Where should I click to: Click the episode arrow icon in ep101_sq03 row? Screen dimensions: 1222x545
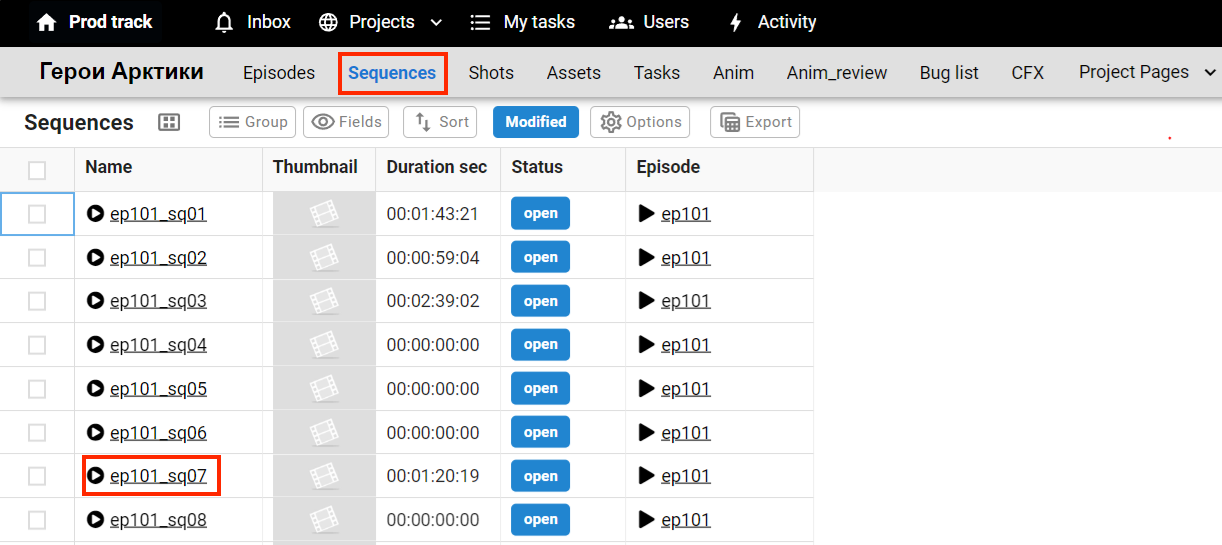coord(647,301)
